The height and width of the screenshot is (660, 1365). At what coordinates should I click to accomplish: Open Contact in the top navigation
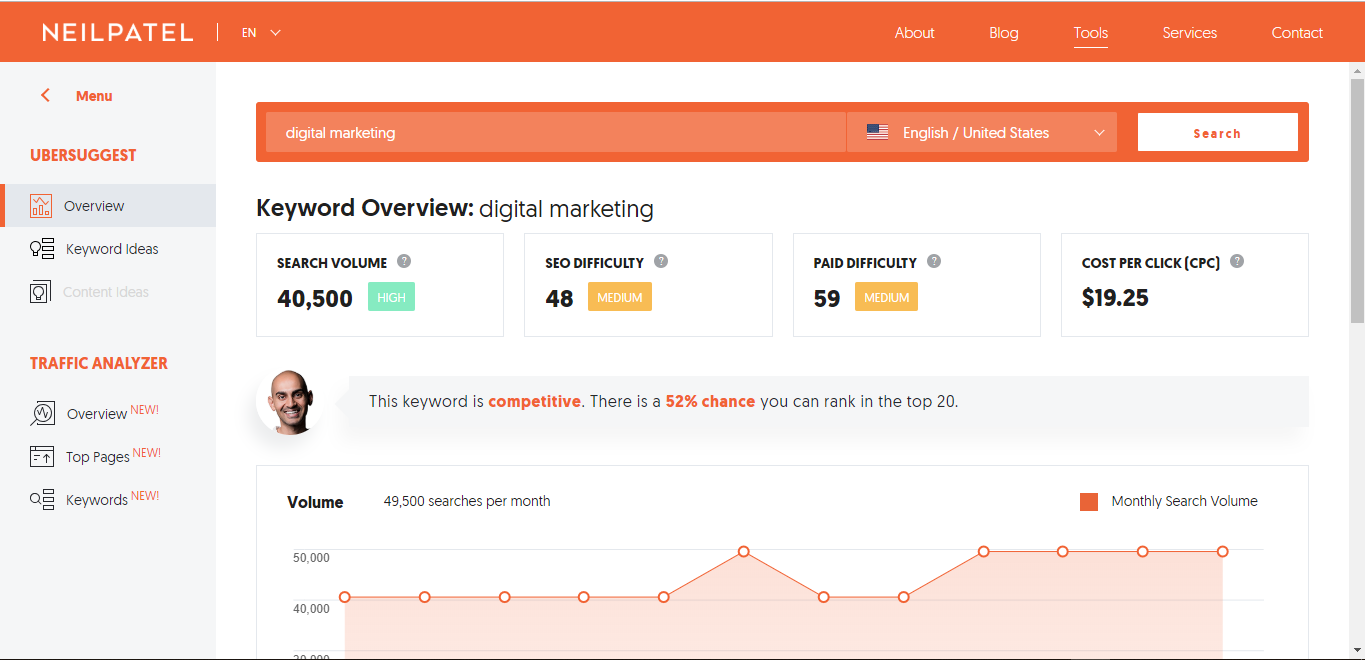point(1297,32)
